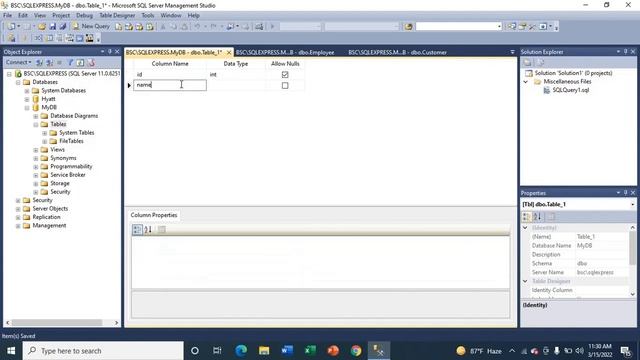Open the Relationships dialog icon
This screenshot has height=360, width=640.
pyautogui.click(x=38, y=38)
